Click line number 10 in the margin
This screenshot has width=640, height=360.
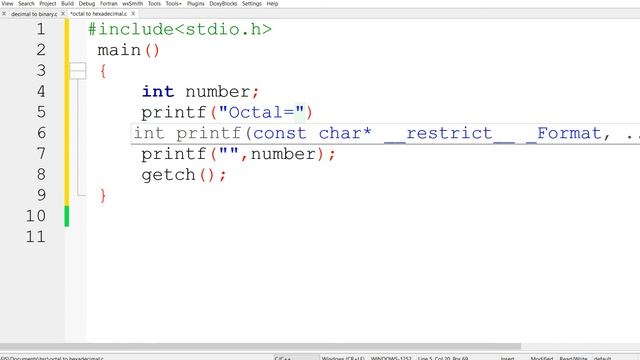tap(36, 216)
